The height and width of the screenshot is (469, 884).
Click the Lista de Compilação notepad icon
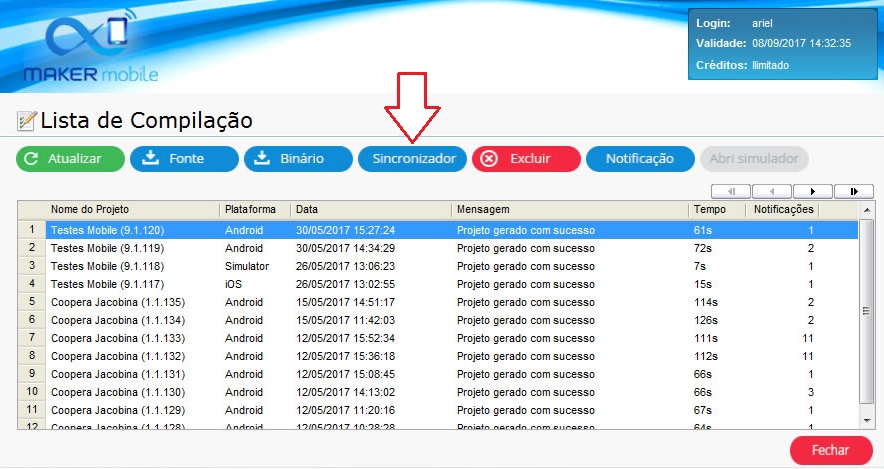tap(27, 121)
